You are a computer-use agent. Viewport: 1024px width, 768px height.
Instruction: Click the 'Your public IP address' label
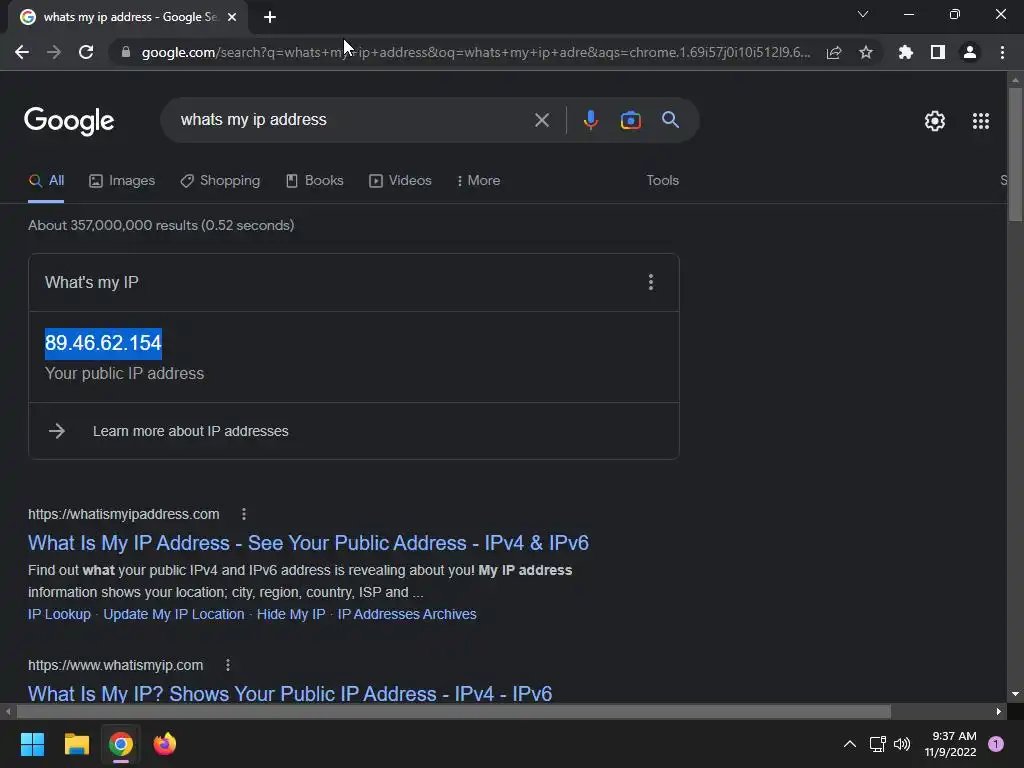(x=124, y=374)
